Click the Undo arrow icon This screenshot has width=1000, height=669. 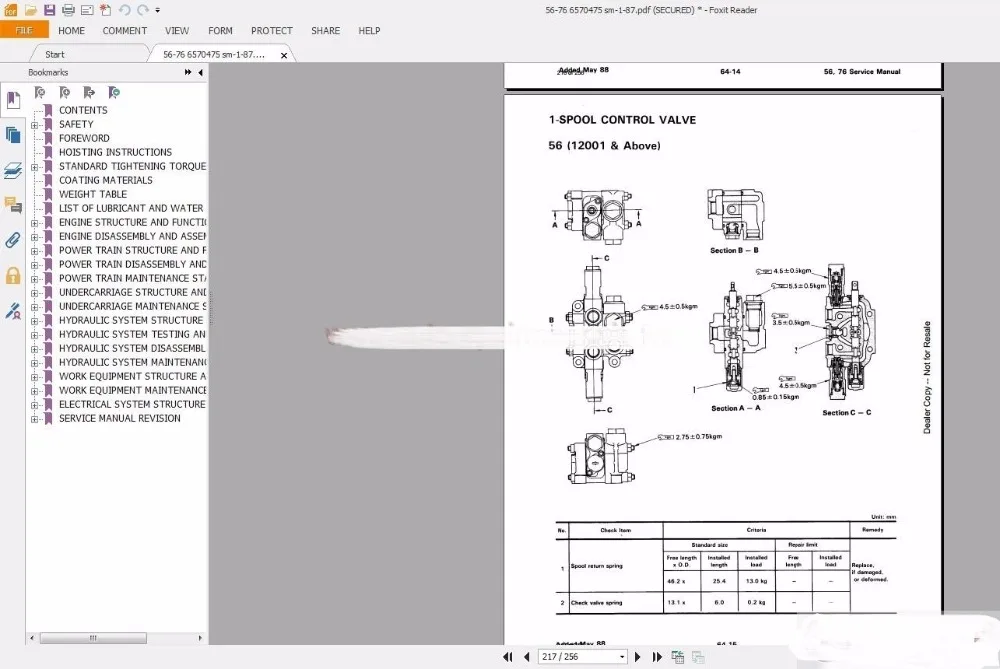click(x=125, y=10)
